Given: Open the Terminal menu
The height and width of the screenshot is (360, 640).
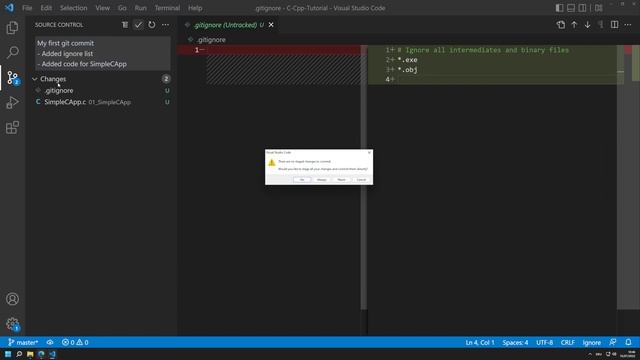Looking at the screenshot, I should 167,8.
